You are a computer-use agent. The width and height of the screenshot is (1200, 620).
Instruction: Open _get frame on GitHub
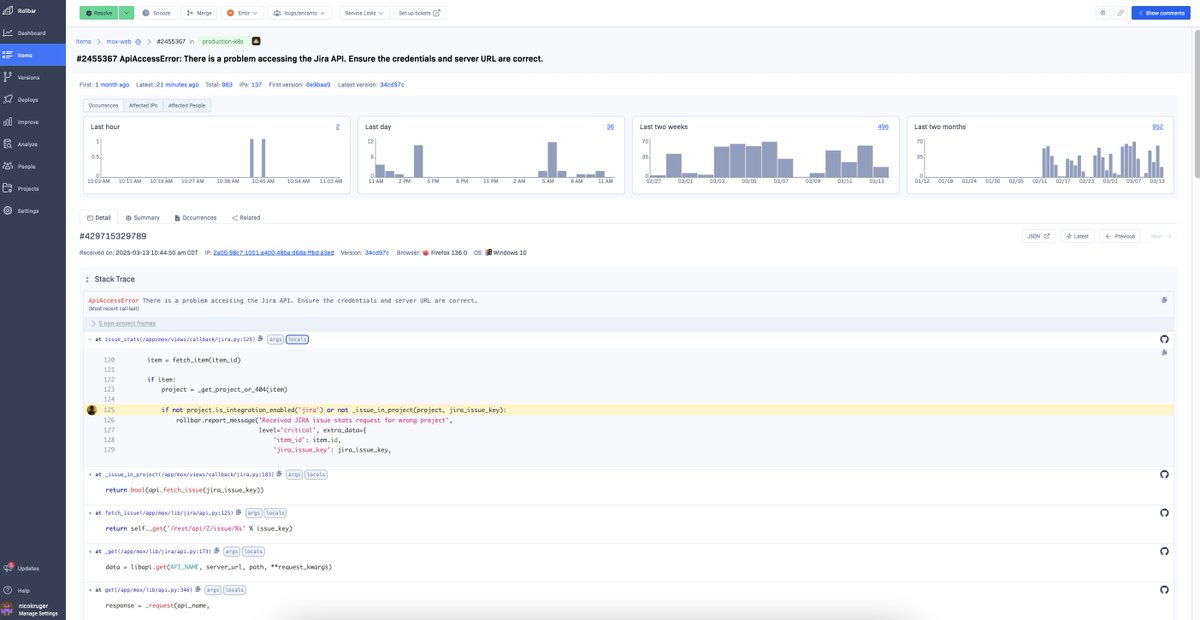point(1164,550)
